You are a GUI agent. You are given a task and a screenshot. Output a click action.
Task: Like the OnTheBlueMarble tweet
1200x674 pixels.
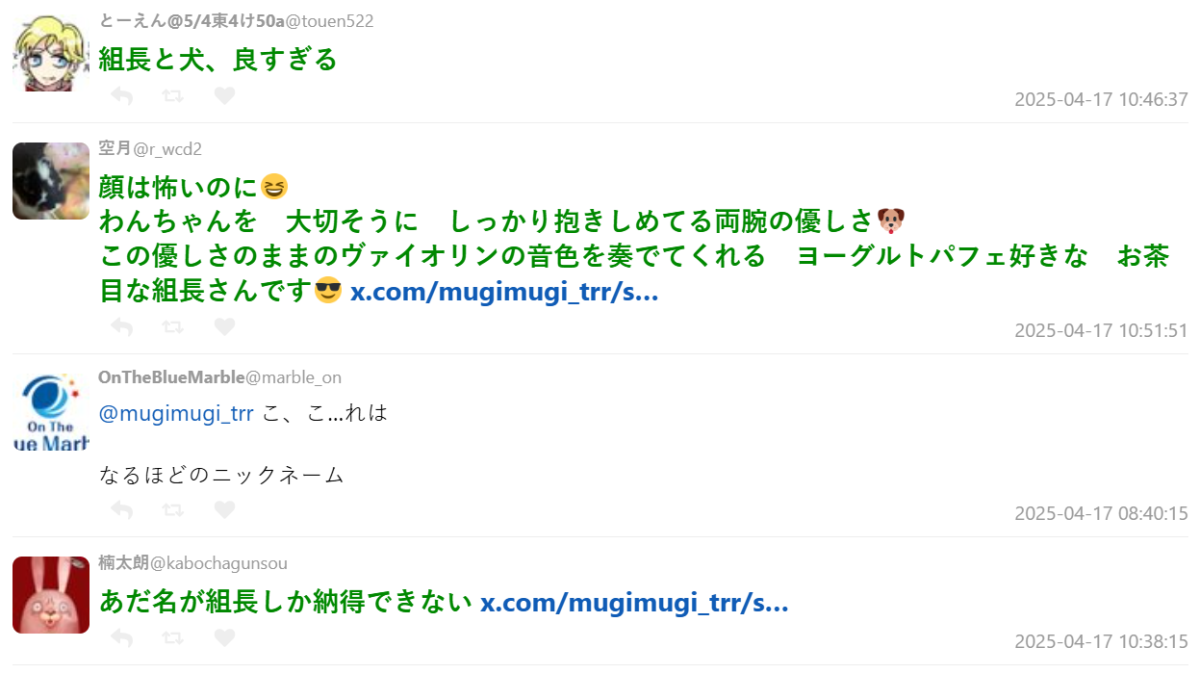coord(225,510)
